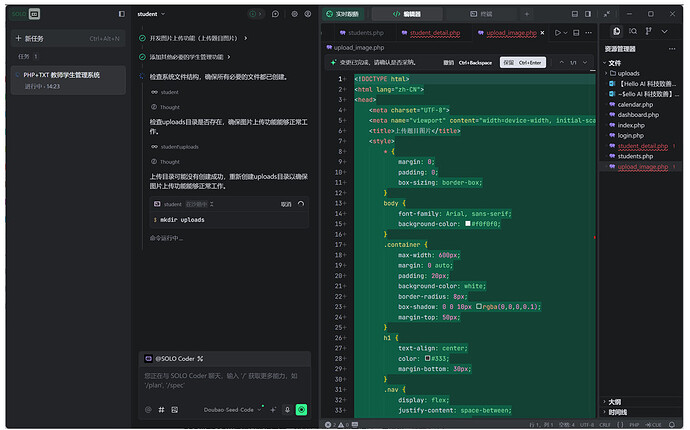
Task: Click the # context icon below chat input
Action: click(x=161, y=409)
